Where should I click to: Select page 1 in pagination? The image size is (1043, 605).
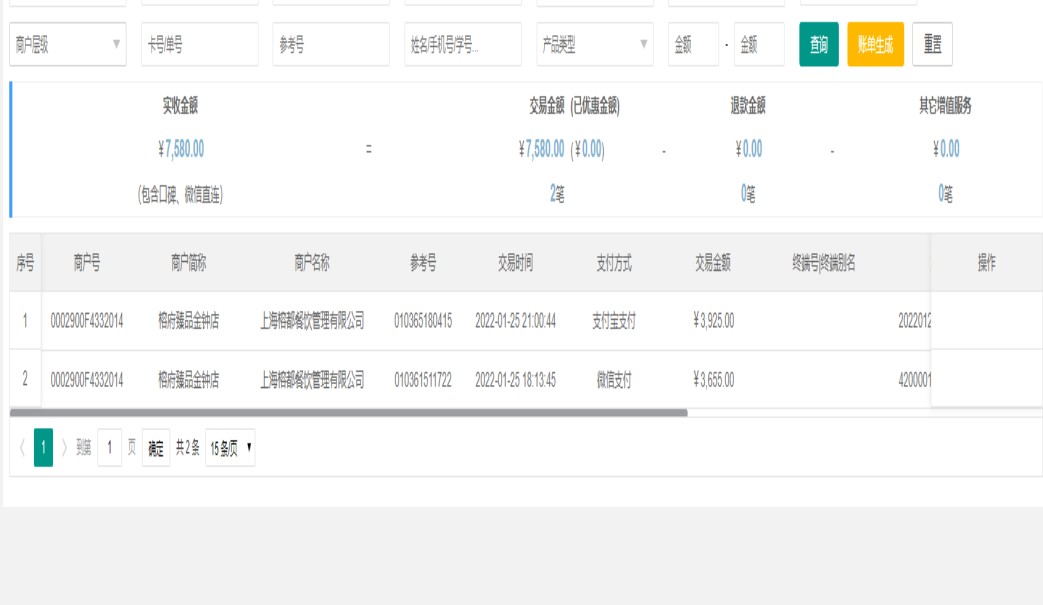coord(43,449)
